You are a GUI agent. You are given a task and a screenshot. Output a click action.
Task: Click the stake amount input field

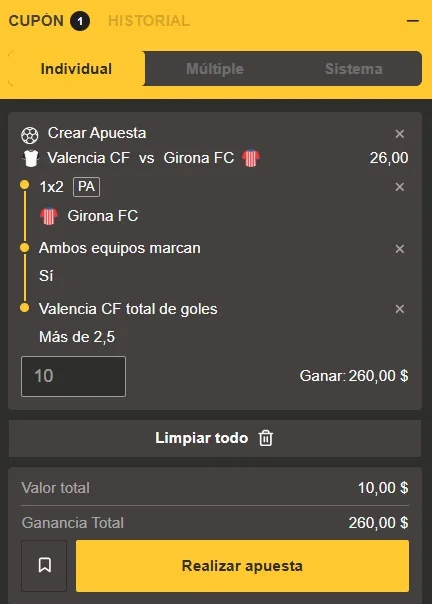tap(73, 376)
